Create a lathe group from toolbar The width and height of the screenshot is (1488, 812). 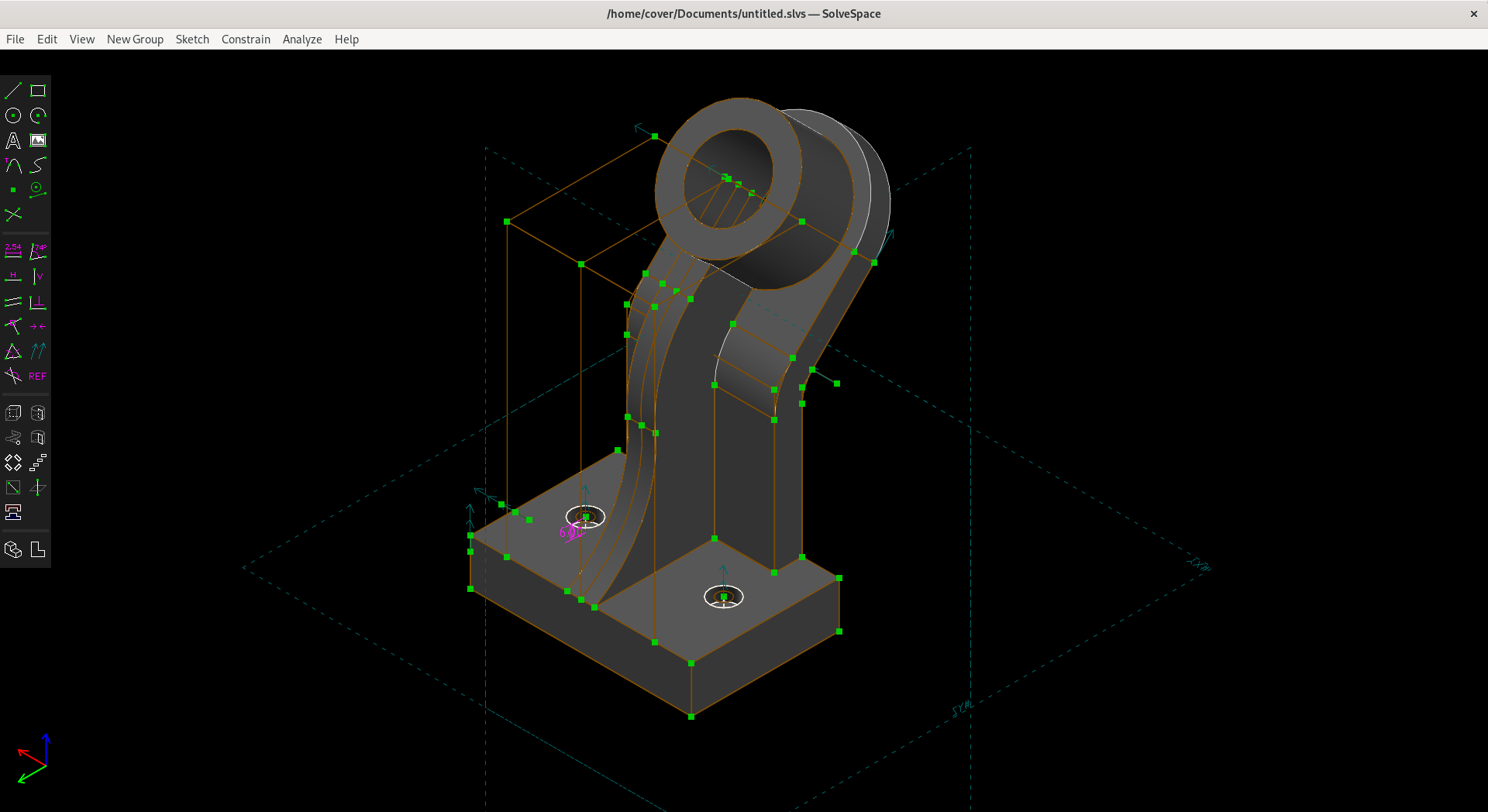point(38,414)
